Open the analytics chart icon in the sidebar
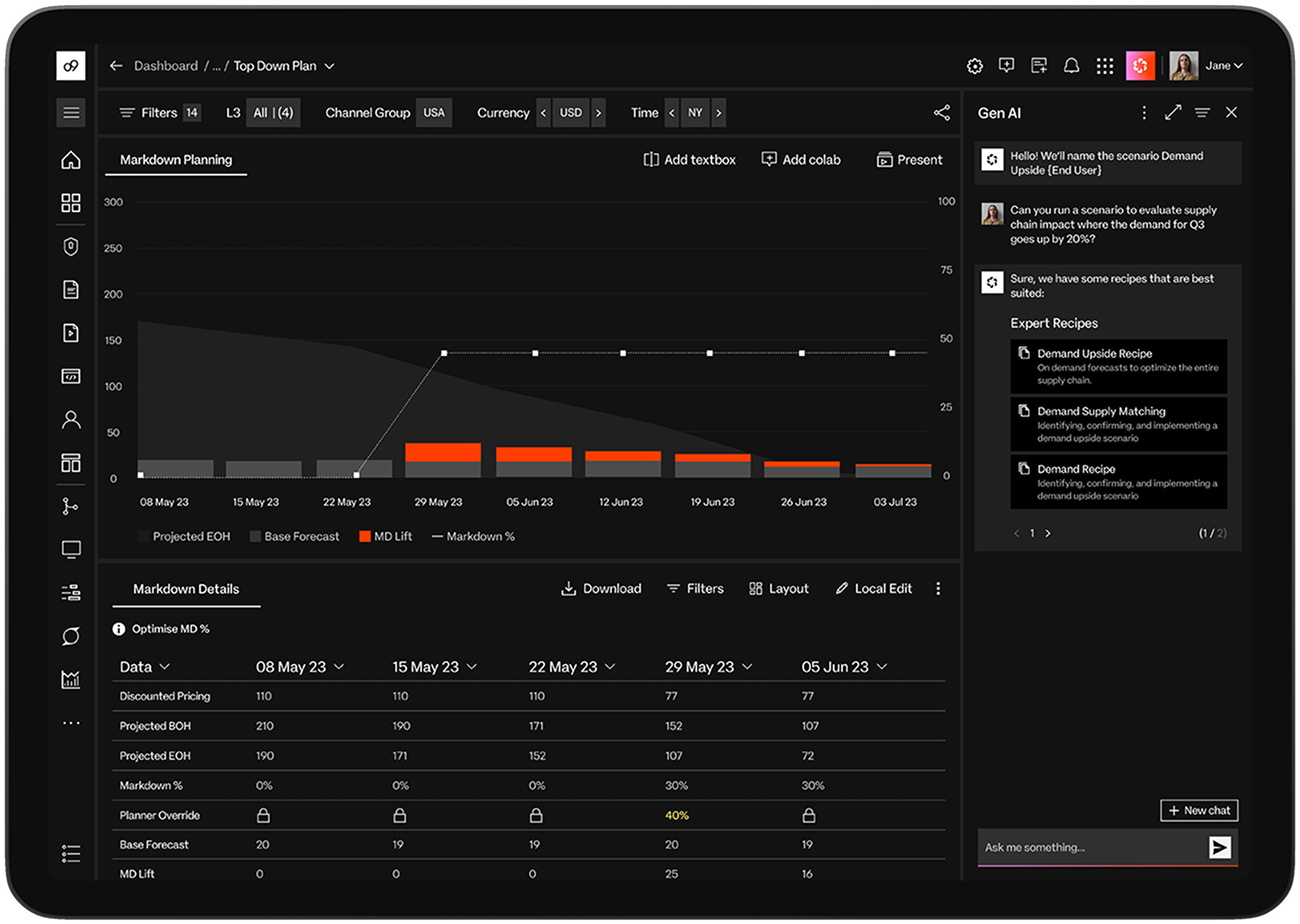Image resolution: width=1300 pixels, height=924 pixels. tap(71, 679)
